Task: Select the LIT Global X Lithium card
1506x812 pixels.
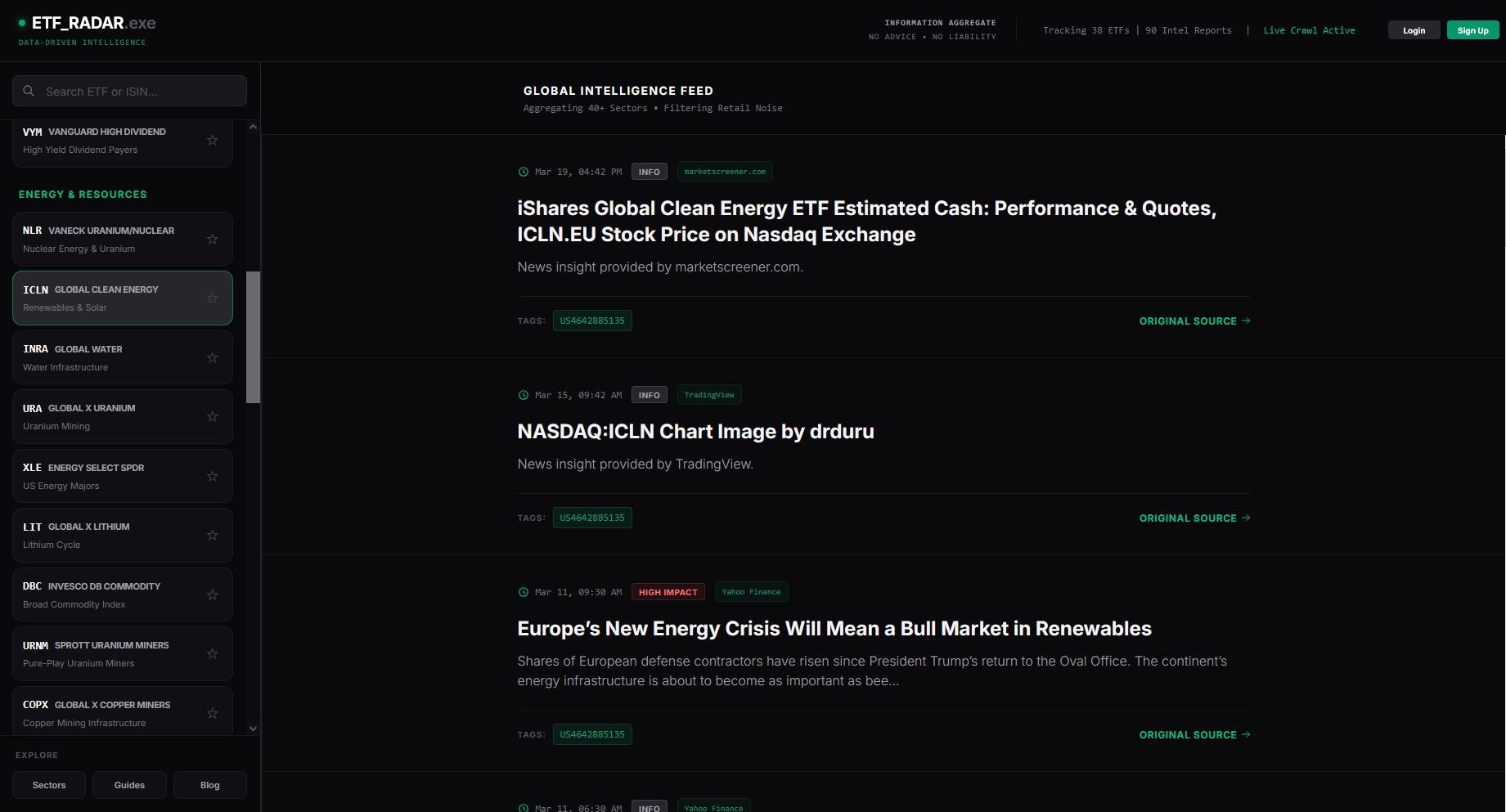Action: (x=123, y=536)
